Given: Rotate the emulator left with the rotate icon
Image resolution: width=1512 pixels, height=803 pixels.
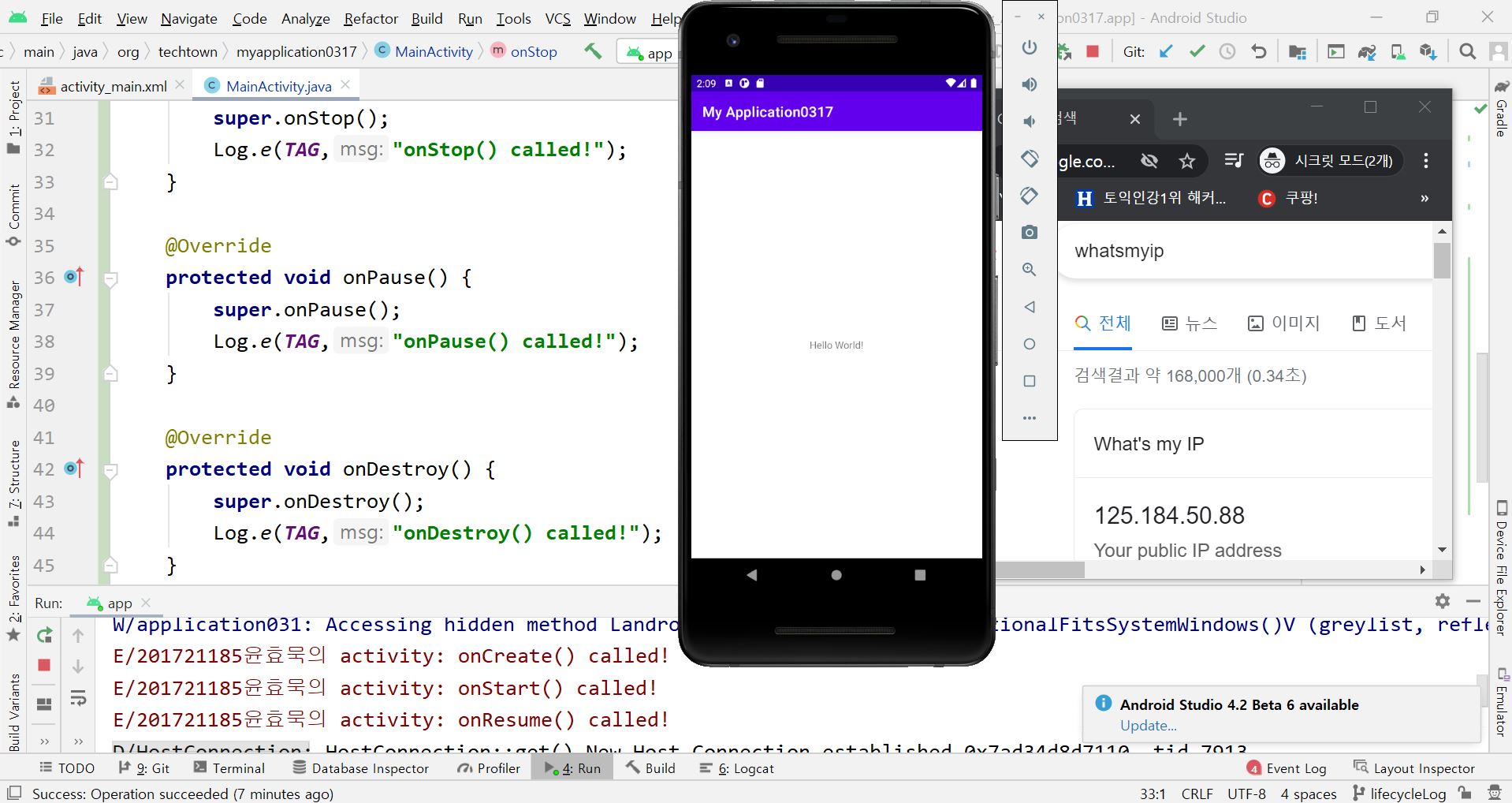Looking at the screenshot, I should [1029, 159].
